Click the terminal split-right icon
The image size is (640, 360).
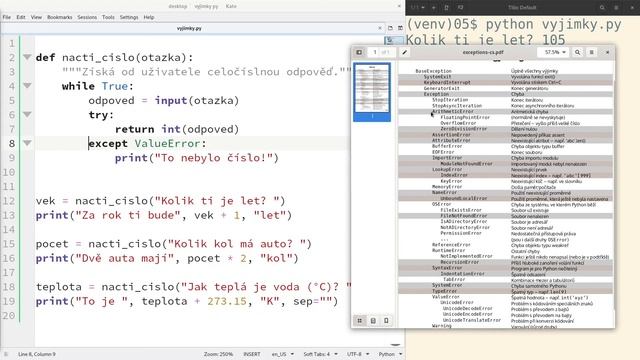click(460, 7)
